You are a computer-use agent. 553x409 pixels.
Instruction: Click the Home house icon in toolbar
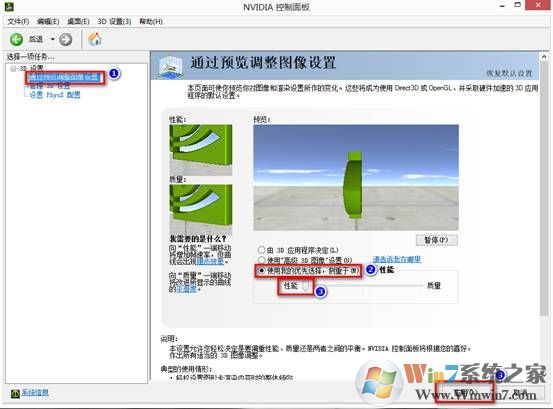(95, 39)
